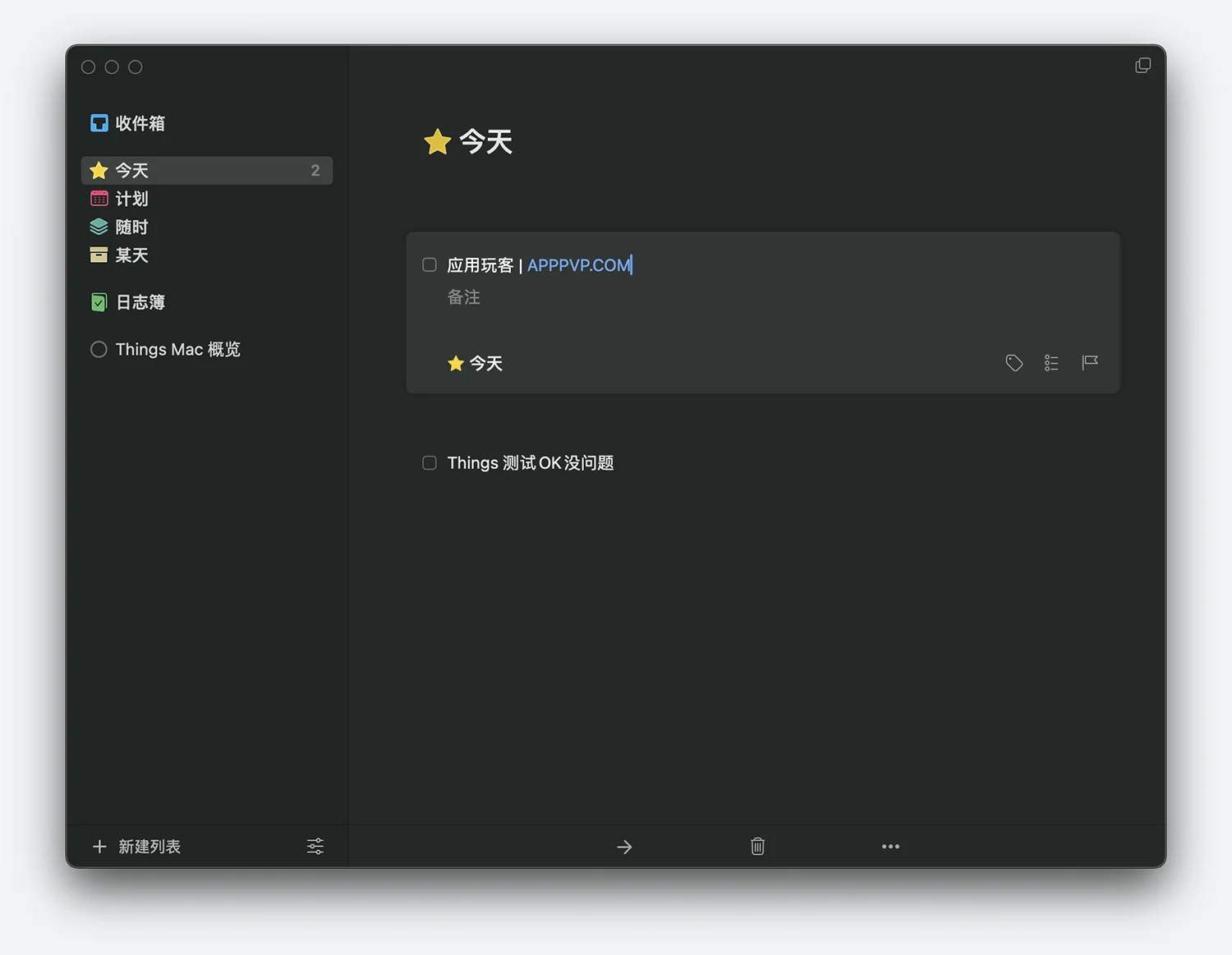The width and height of the screenshot is (1232, 955).
Task: Select 今天 in the sidebar
Action: tap(131, 171)
